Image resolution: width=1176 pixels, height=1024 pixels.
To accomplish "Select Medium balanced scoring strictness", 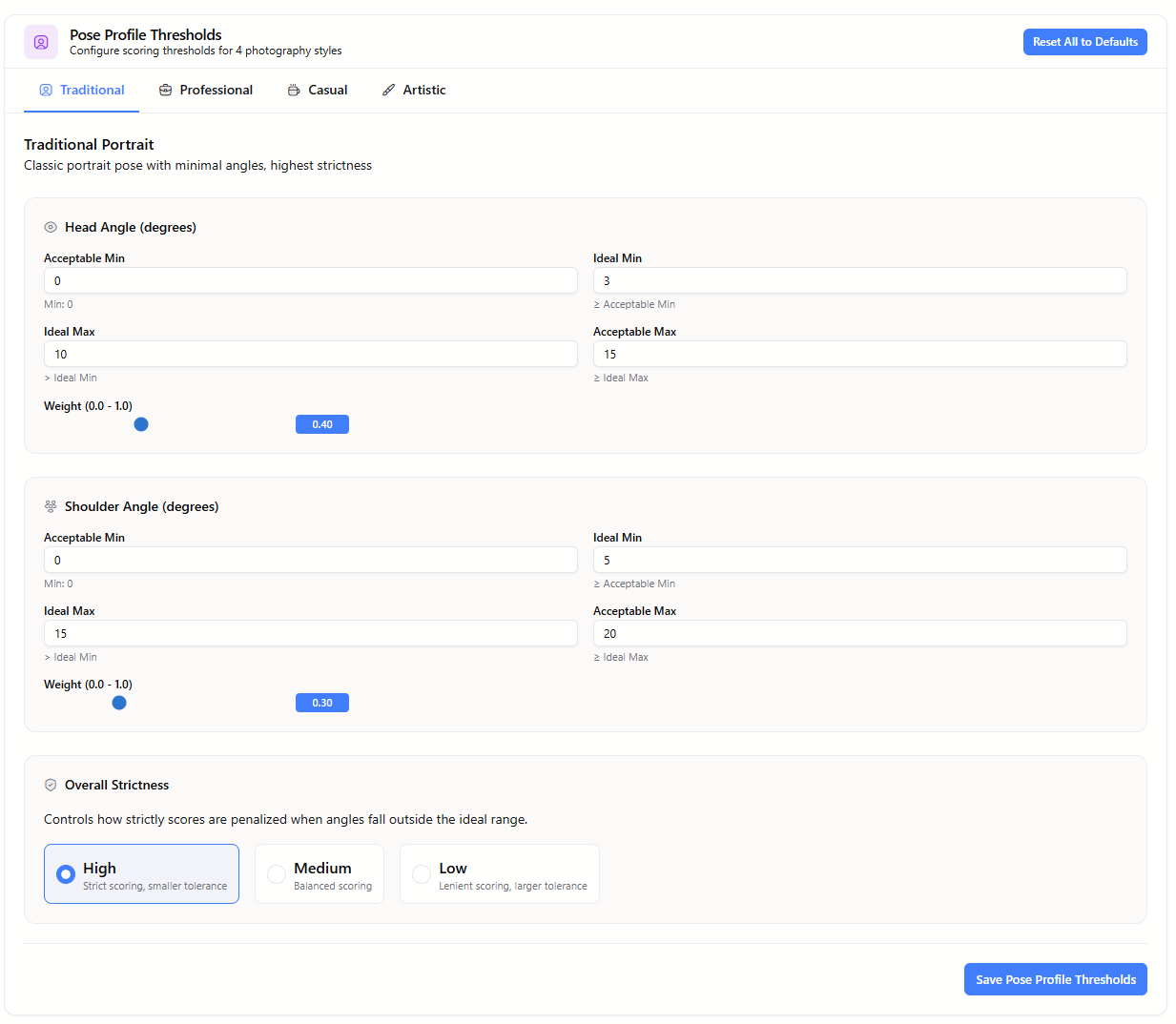I will [x=320, y=873].
